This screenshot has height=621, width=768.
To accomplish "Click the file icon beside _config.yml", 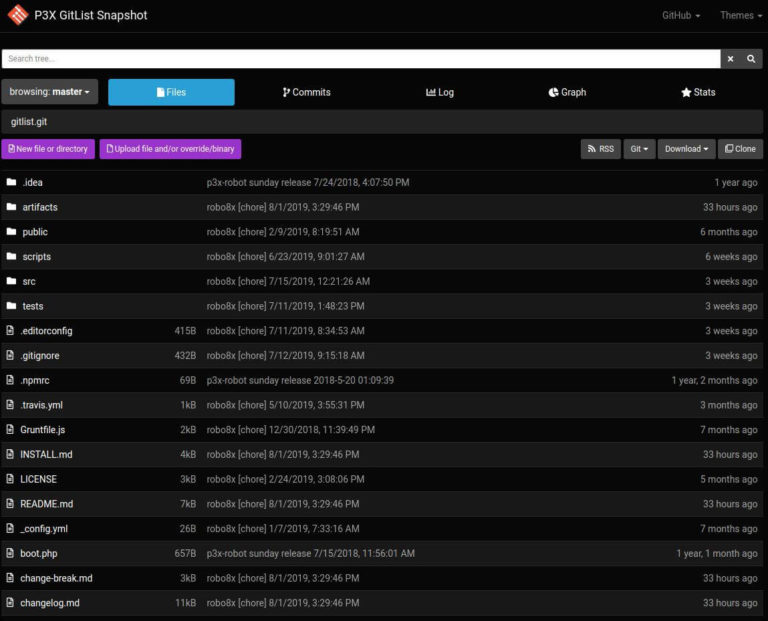I will point(10,528).
